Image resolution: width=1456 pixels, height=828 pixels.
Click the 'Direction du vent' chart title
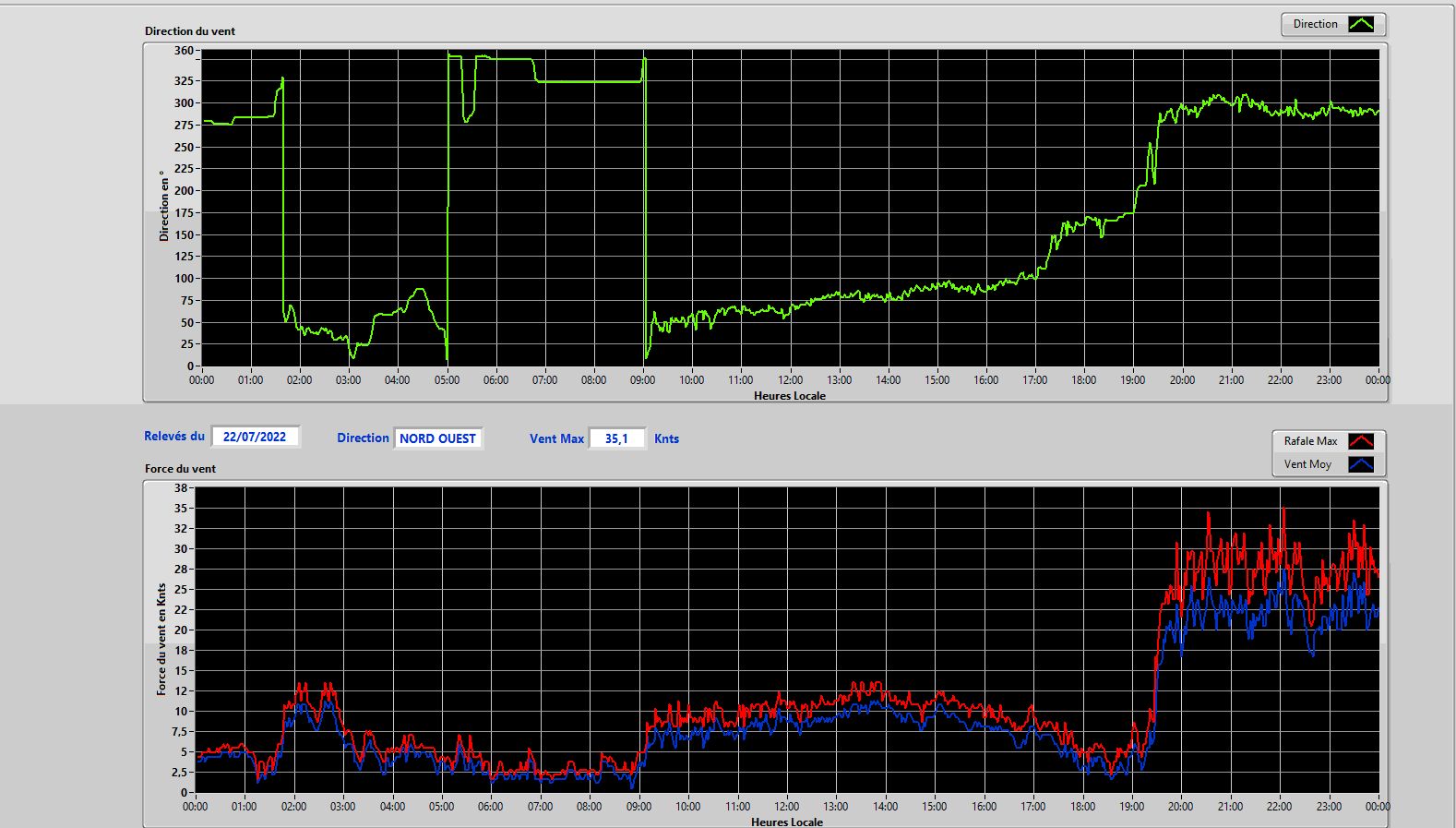(190, 31)
